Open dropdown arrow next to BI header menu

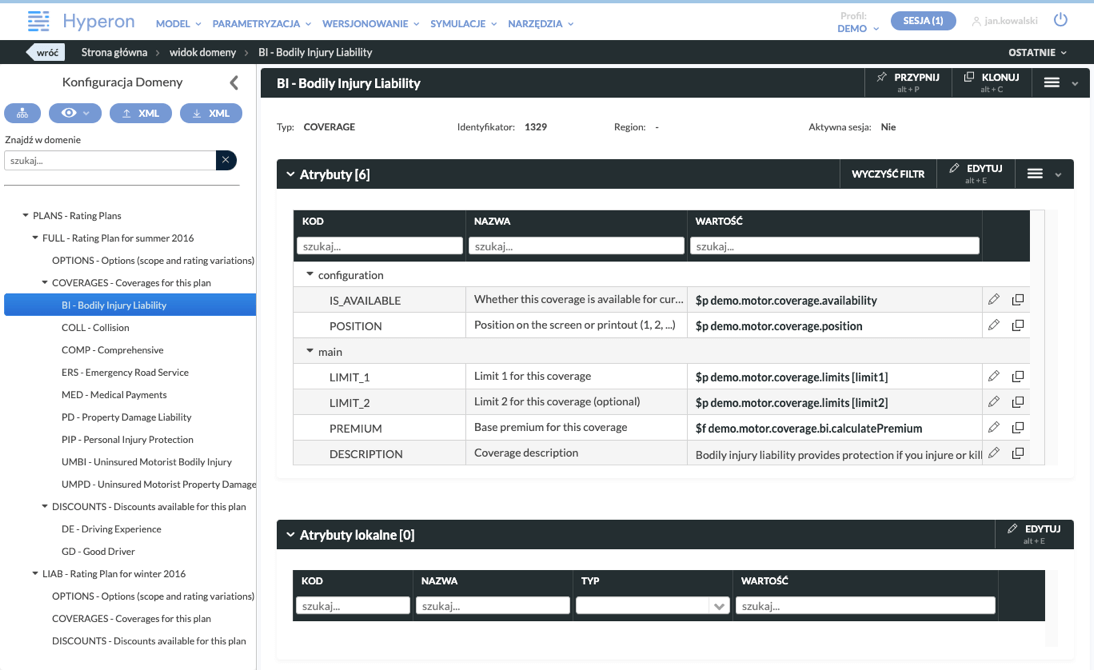pyautogui.click(x=1075, y=84)
